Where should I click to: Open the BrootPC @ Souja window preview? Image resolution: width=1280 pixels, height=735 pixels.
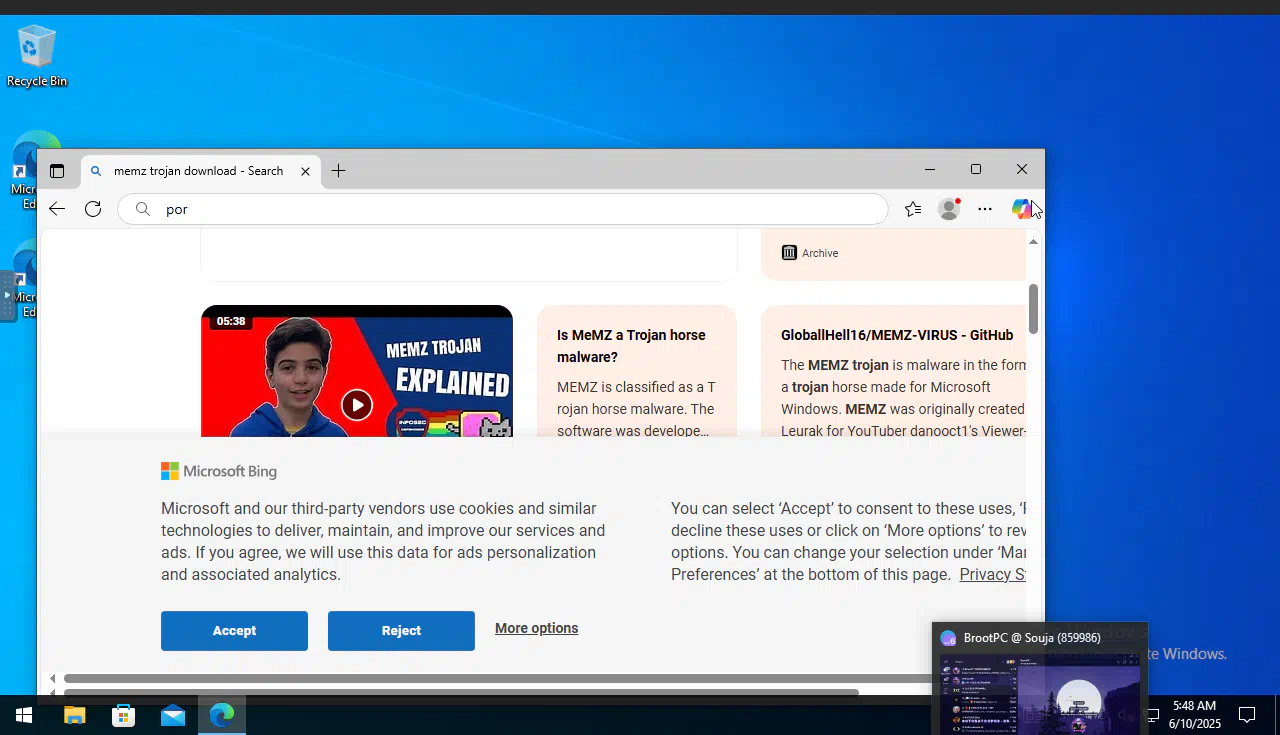[1040, 678]
